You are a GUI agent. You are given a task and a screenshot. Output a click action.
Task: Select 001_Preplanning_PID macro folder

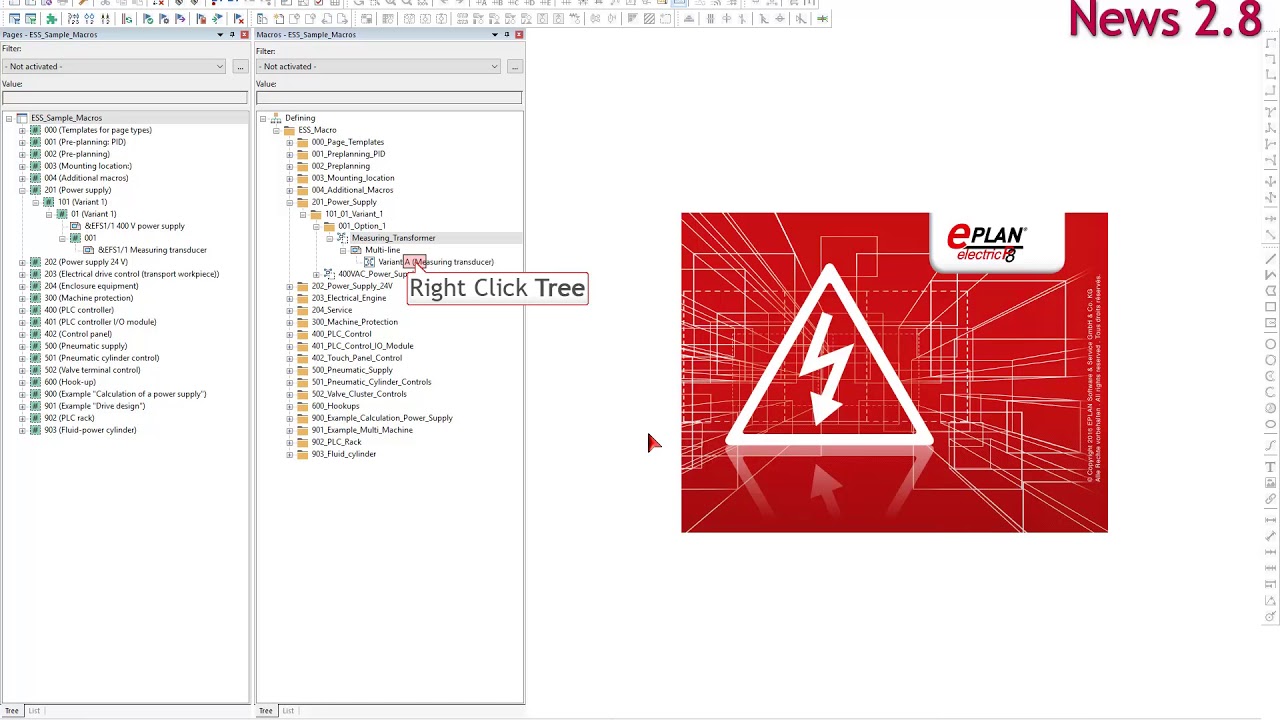point(348,154)
